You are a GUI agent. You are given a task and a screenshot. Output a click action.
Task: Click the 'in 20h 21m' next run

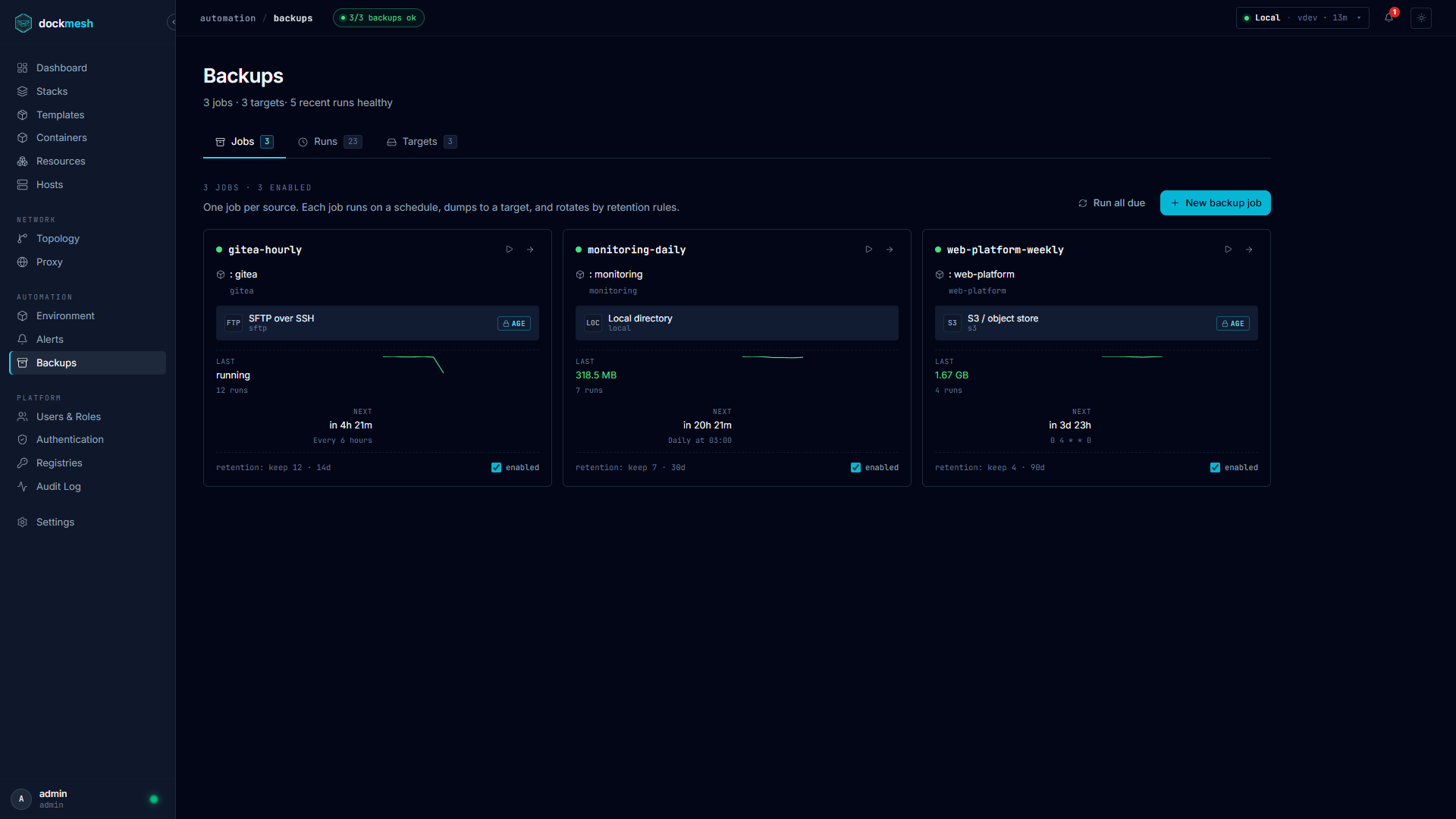[708, 425]
